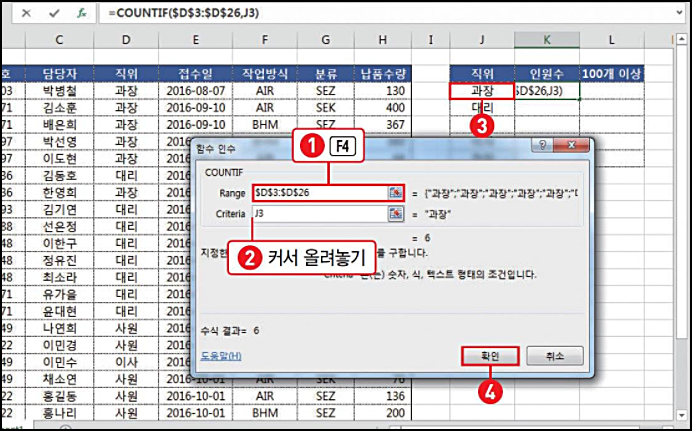Select the 납품수량 cell showing 367
This screenshot has height=431, width=692.
(x=383, y=125)
